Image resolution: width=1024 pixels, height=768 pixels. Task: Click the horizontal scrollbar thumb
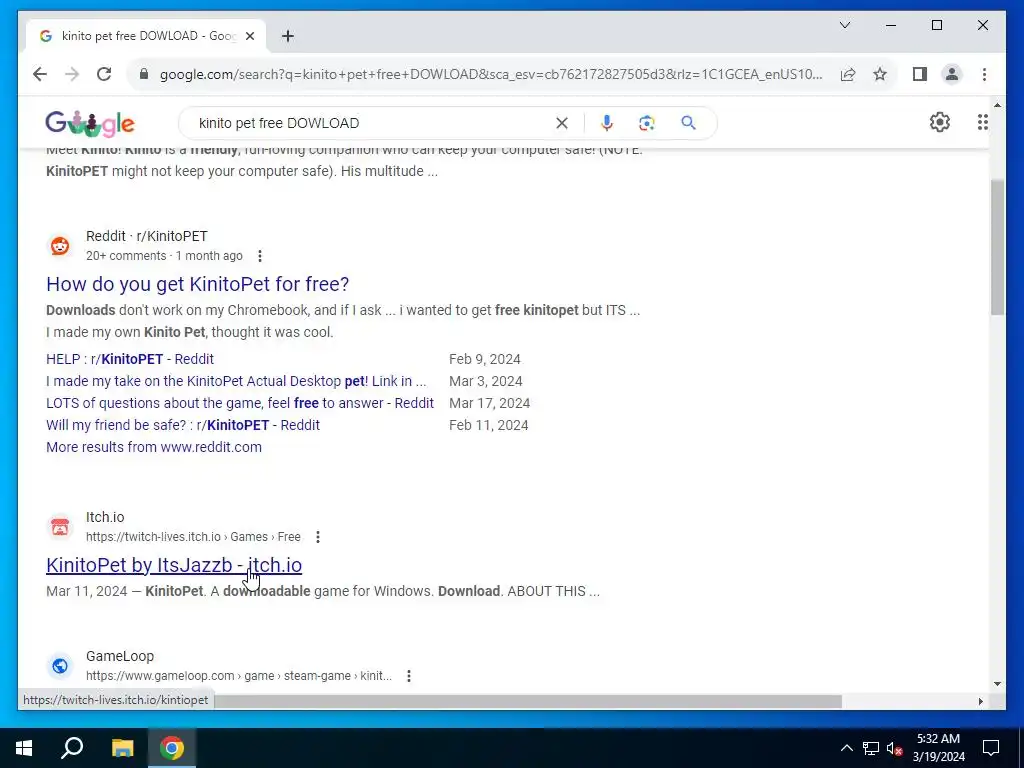(x=528, y=701)
